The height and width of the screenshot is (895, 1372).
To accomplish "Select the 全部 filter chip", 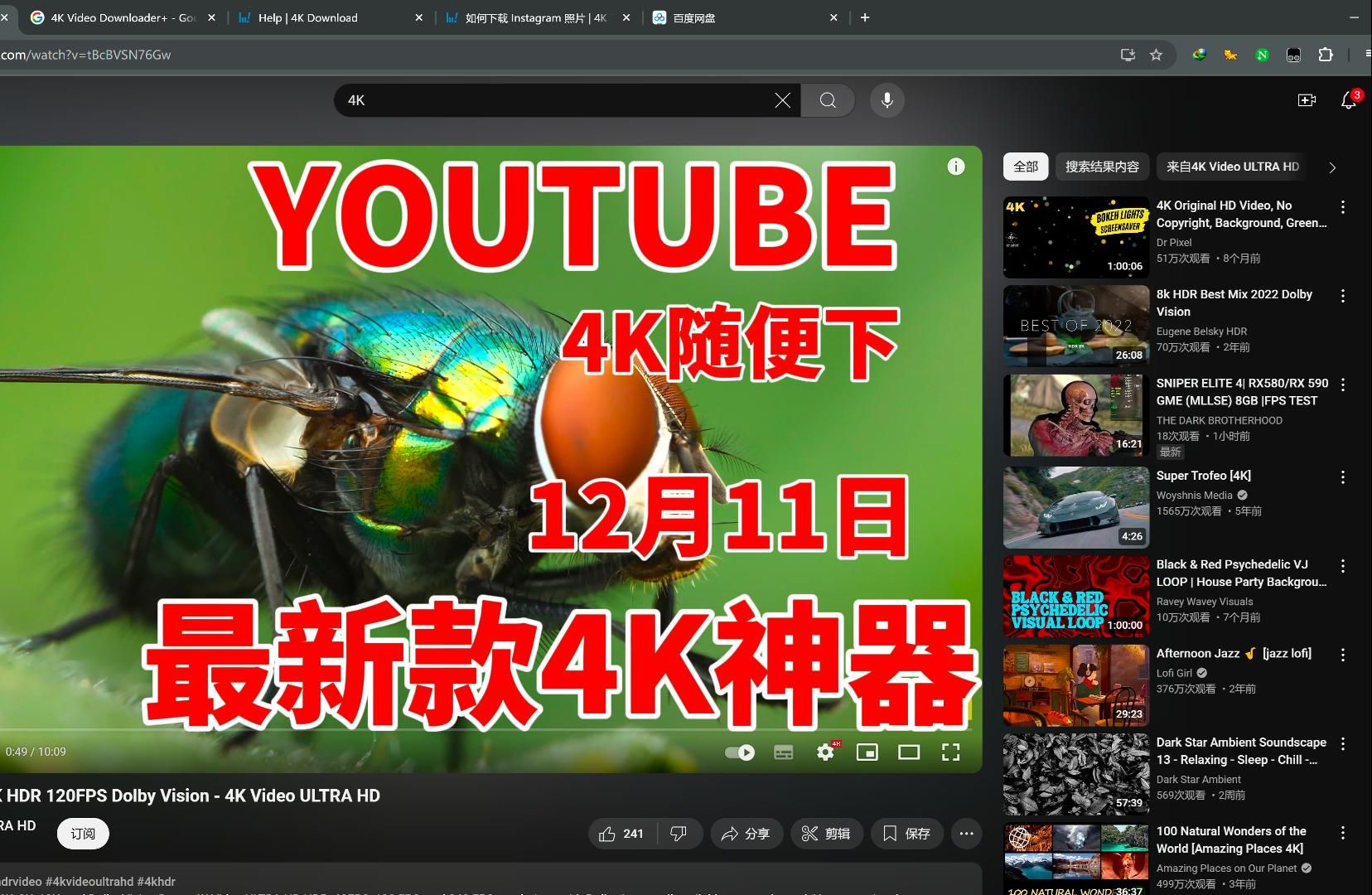I will pos(1026,167).
